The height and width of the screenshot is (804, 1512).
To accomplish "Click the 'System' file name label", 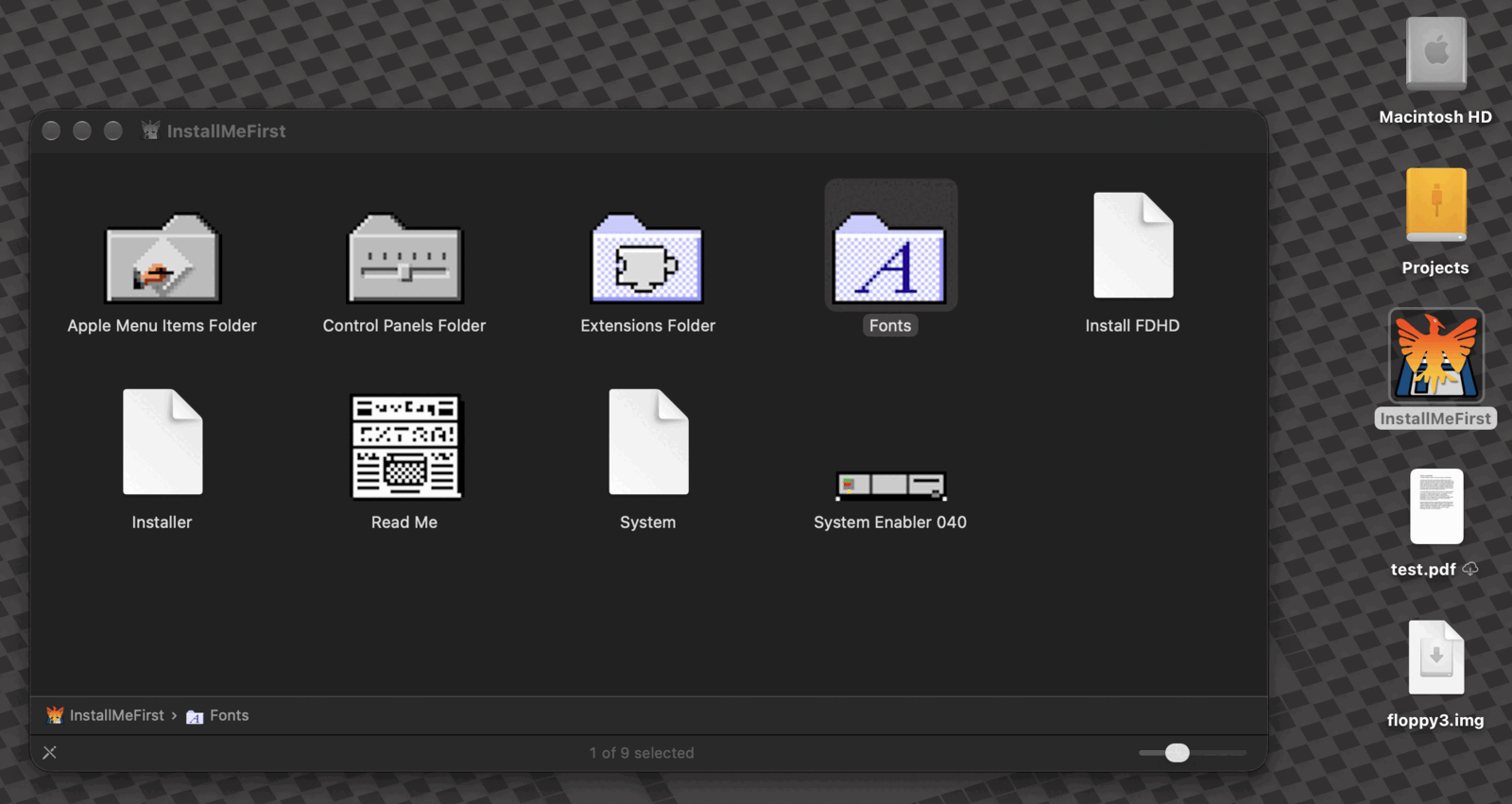I will [x=648, y=522].
